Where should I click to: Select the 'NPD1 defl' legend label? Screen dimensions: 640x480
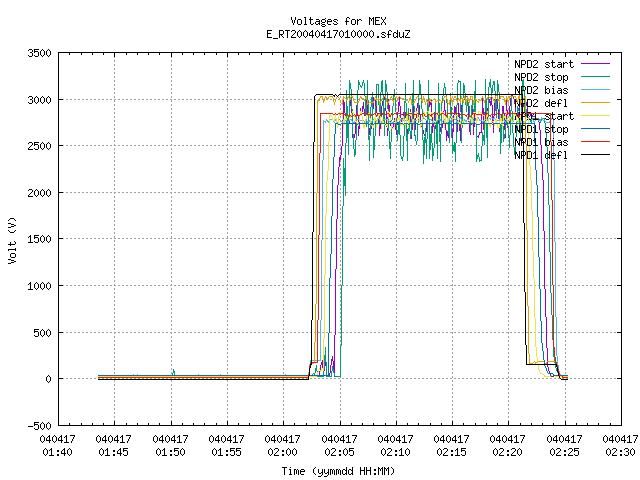pyautogui.click(x=541, y=156)
